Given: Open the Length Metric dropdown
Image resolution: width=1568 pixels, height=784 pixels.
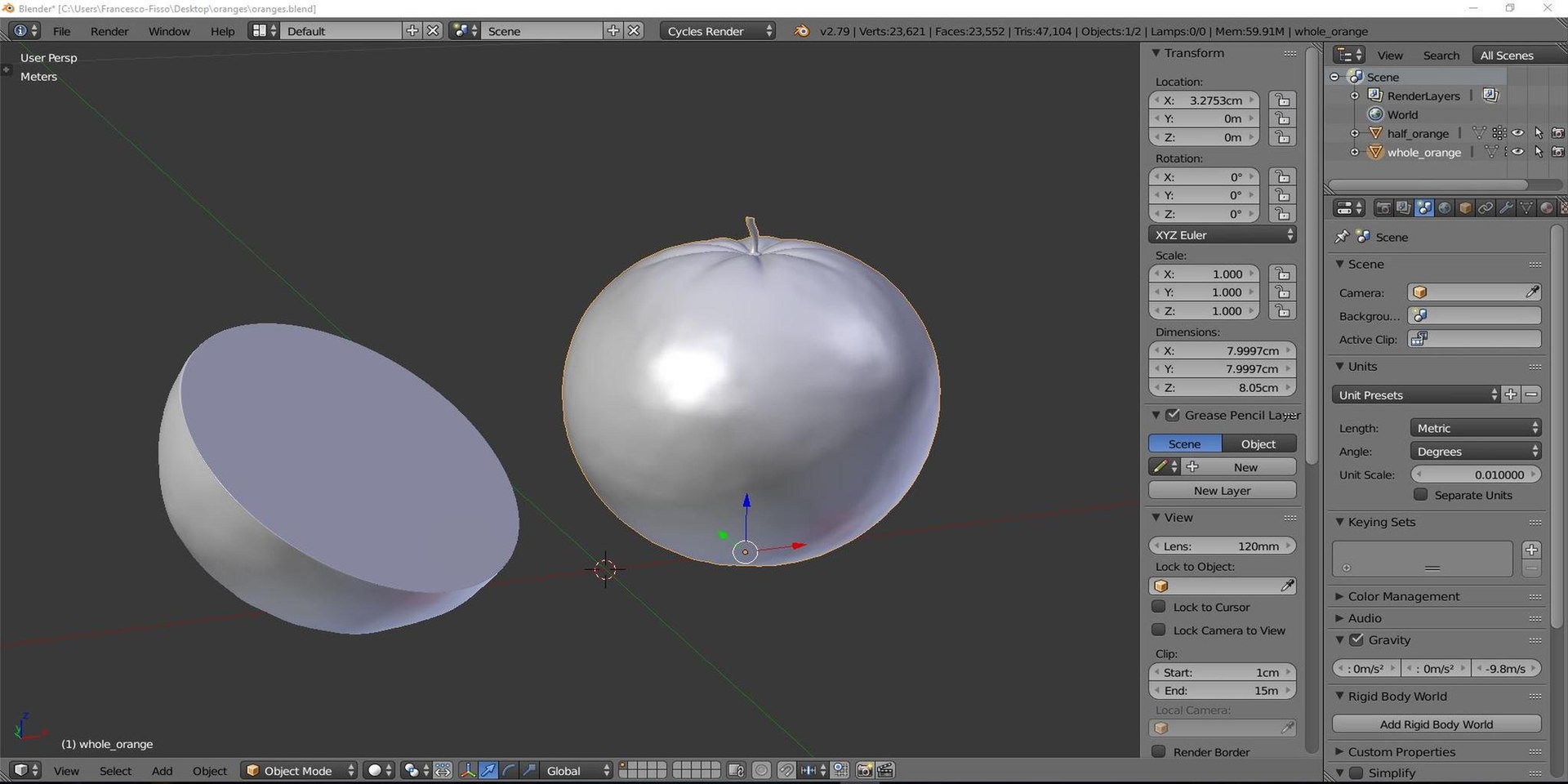Looking at the screenshot, I should (x=1475, y=428).
